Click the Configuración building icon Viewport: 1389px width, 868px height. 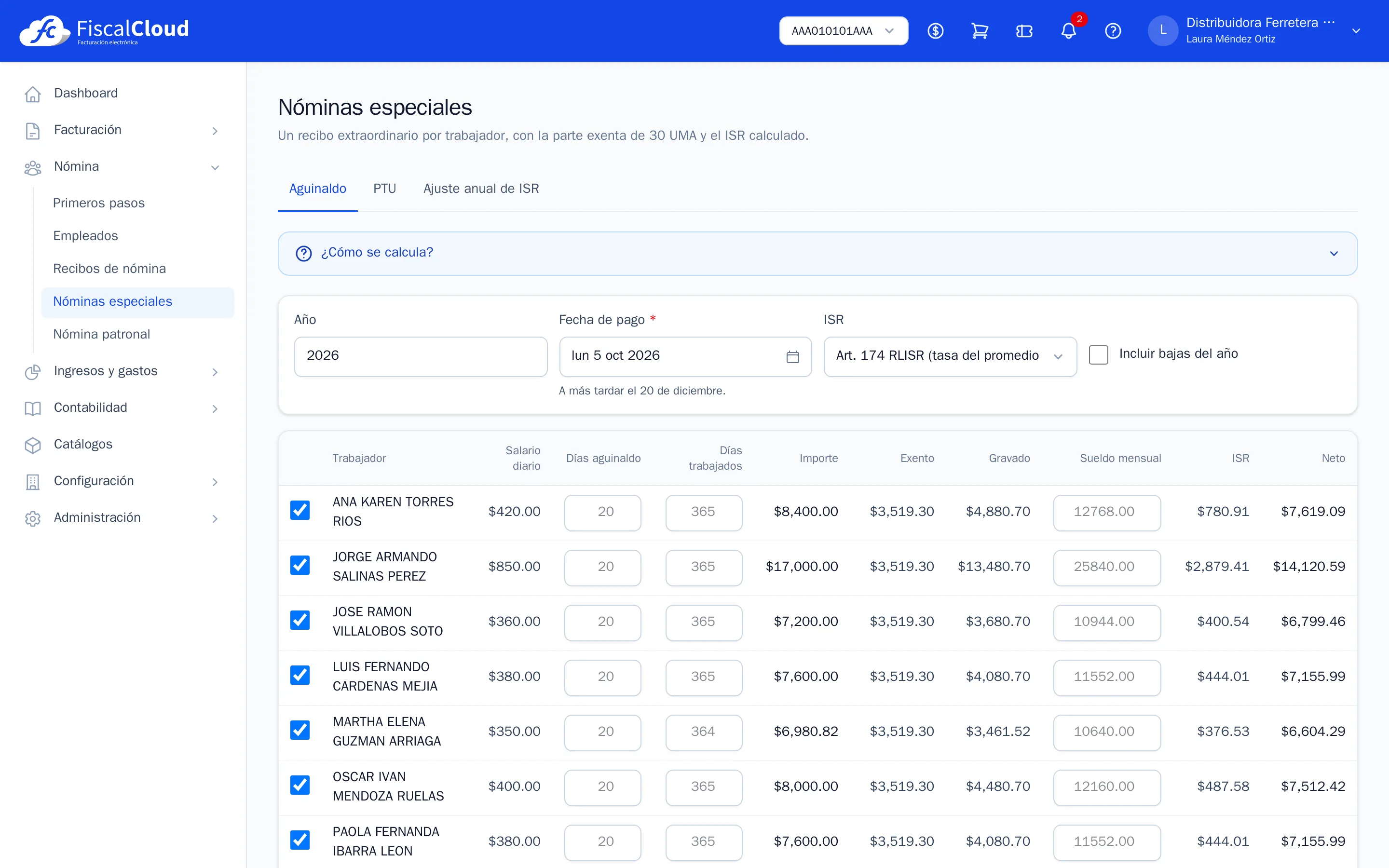click(33, 482)
